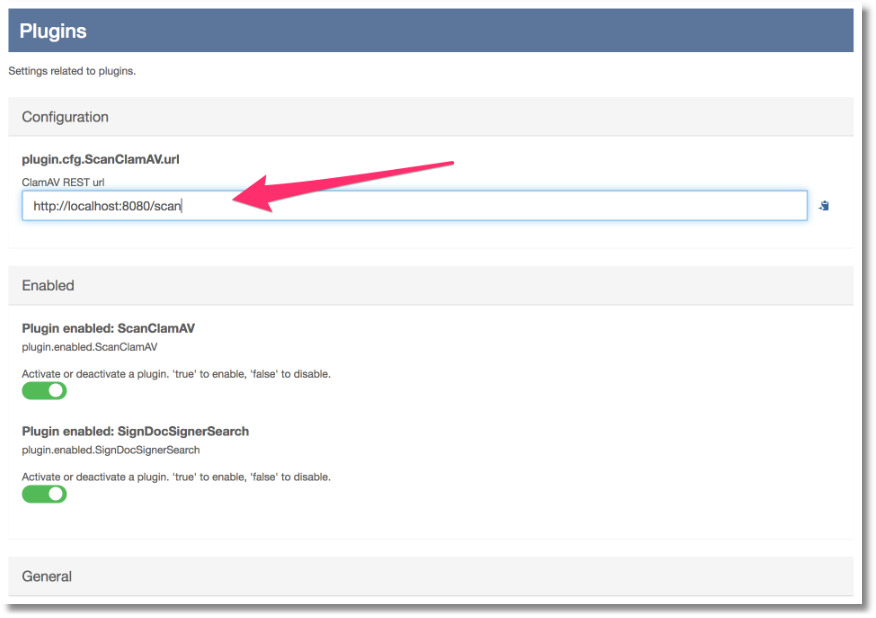This screenshot has height=618, width=876.
Task: Click the Plugins page title bar
Action: [x=430, y=31]
